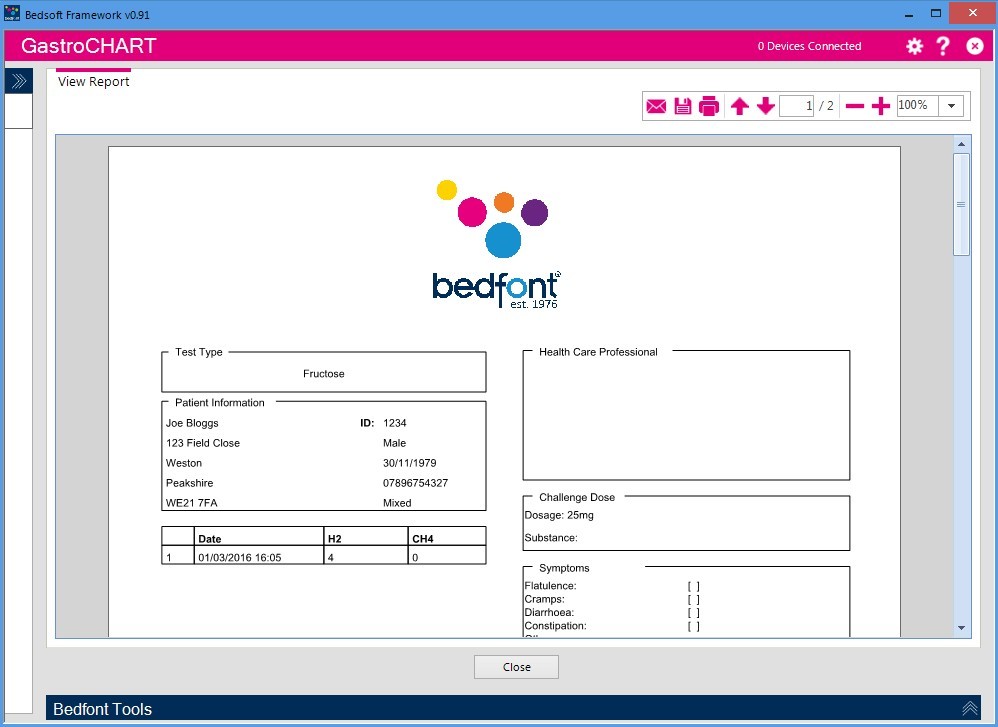Click the postcode 'WE21 7FA'
This screenshot has width=998, height=727.
tap(192, 503)
